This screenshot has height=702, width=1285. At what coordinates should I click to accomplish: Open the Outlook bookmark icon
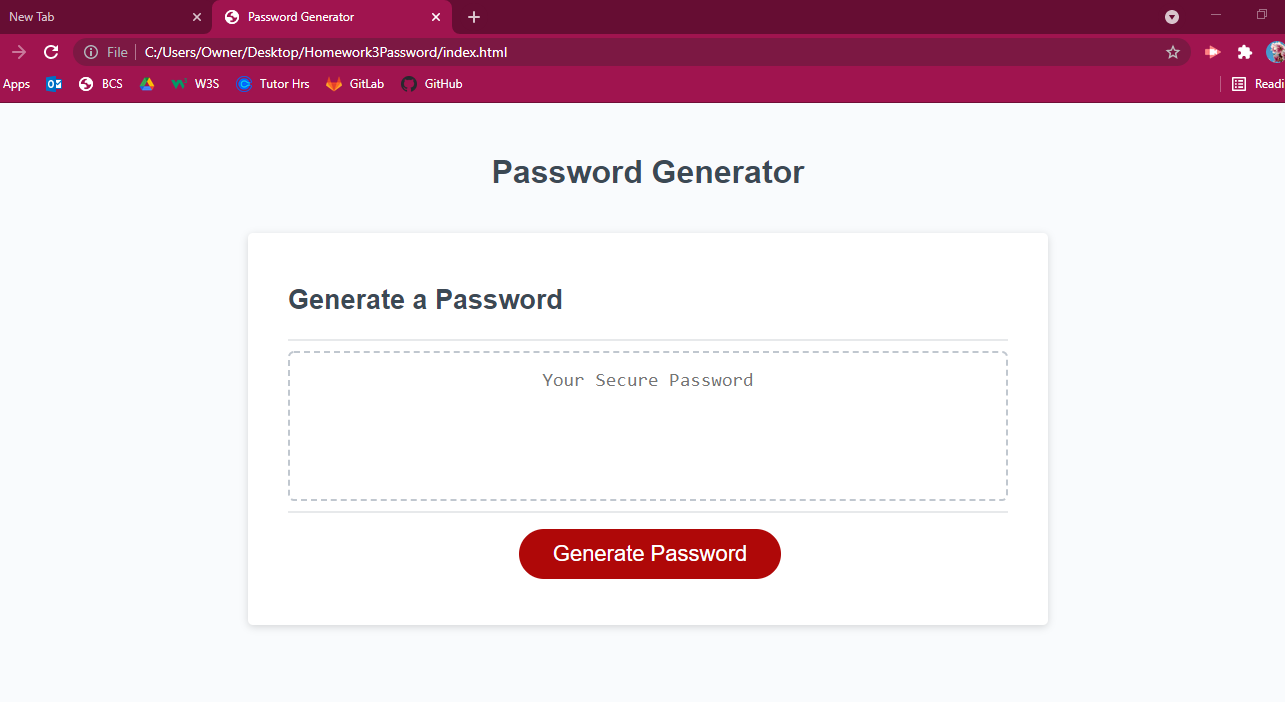click(x=54, y=84)
